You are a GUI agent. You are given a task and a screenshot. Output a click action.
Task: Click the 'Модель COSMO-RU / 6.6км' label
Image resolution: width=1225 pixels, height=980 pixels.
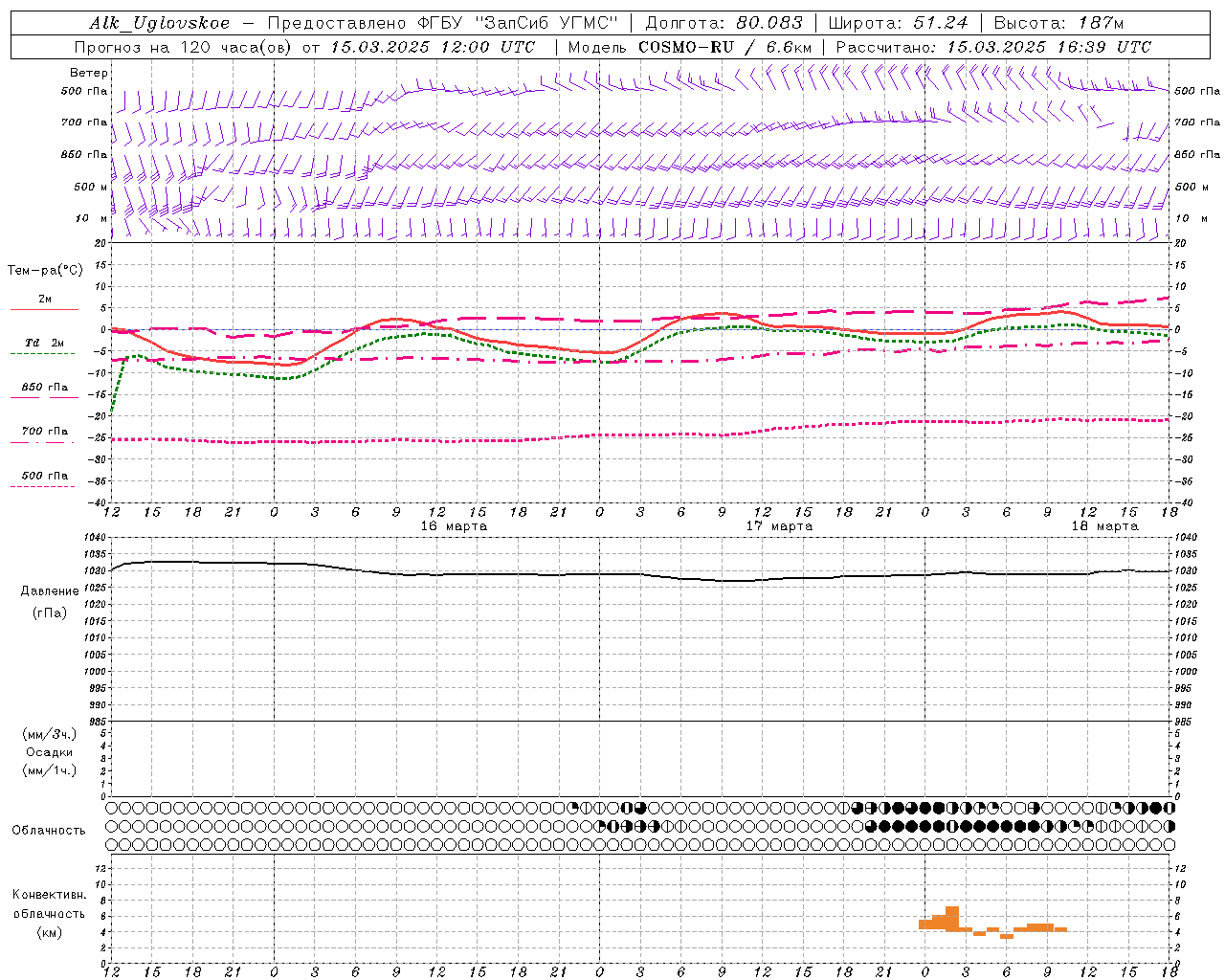point(690,47)
